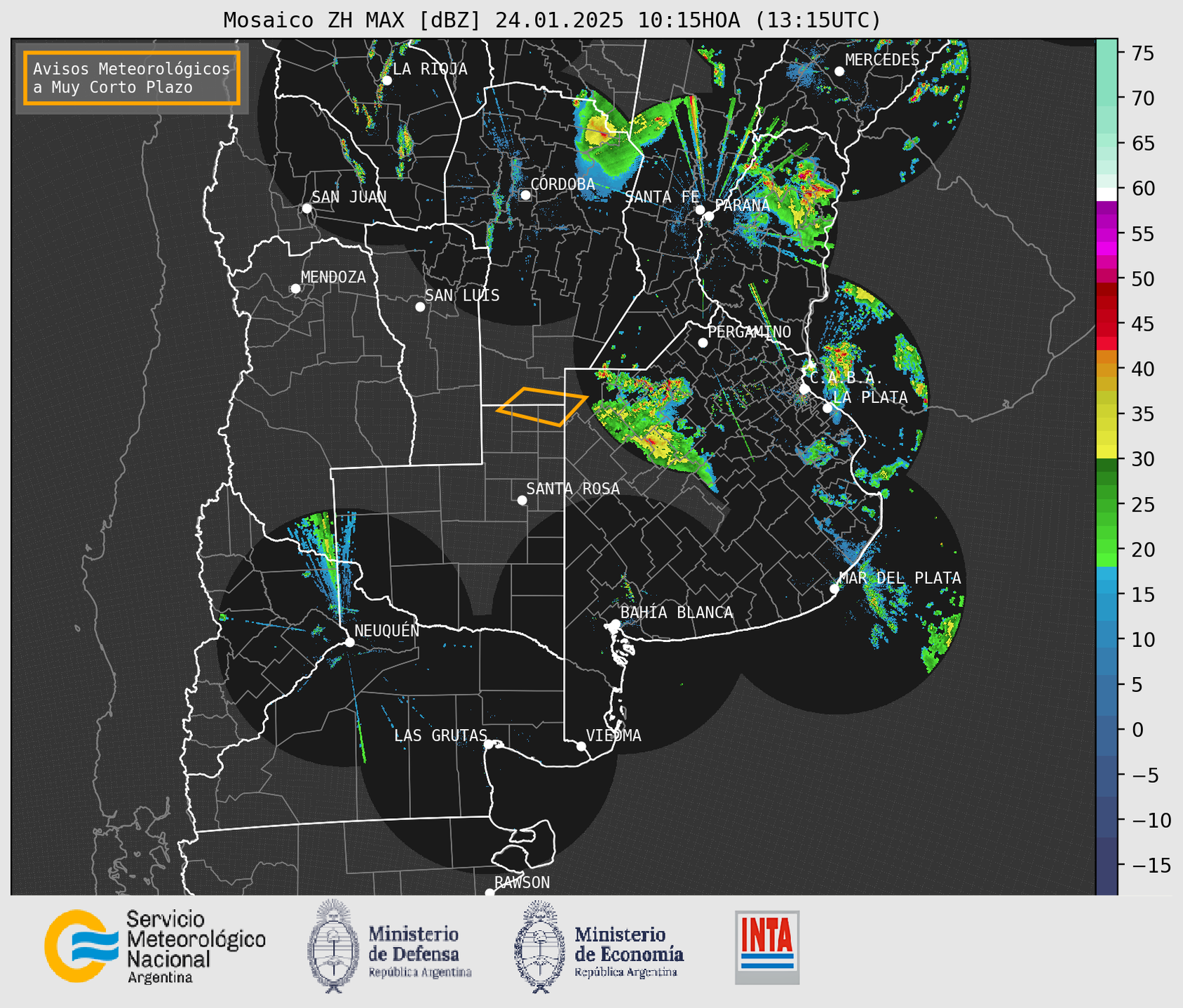Image resolution: width=1183 pixels, height=1008 pixels.
Task: Click the PERGAMINO label
Action: click(x=750, y=332)
